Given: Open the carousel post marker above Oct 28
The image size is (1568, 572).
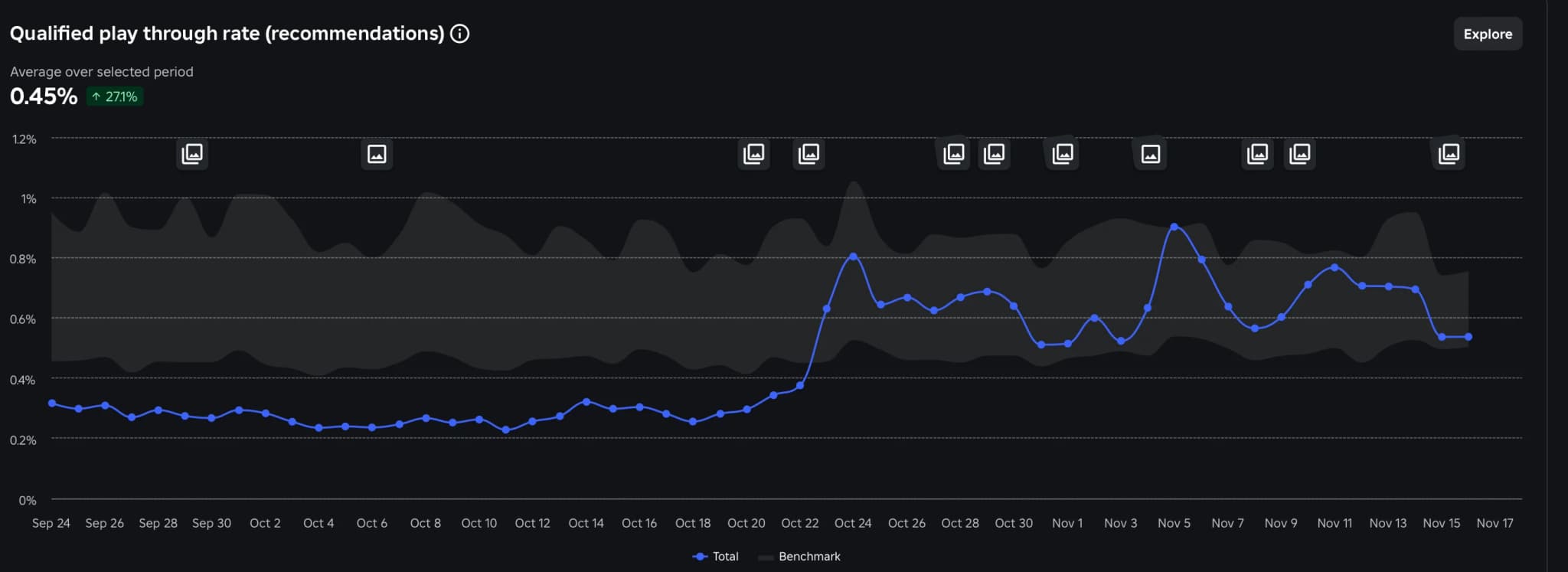Looking at the screenshot, I should (953, 154).
